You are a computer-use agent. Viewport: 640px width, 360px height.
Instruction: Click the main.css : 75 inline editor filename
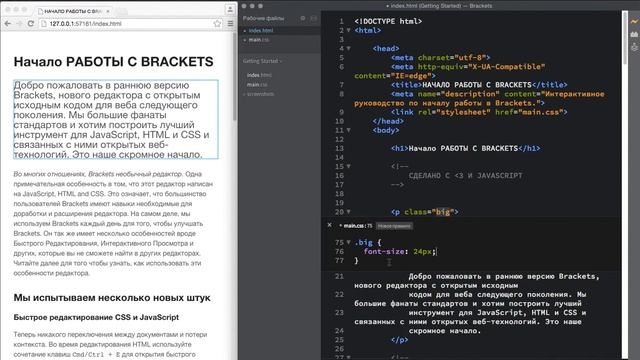(x=358, y=226)
